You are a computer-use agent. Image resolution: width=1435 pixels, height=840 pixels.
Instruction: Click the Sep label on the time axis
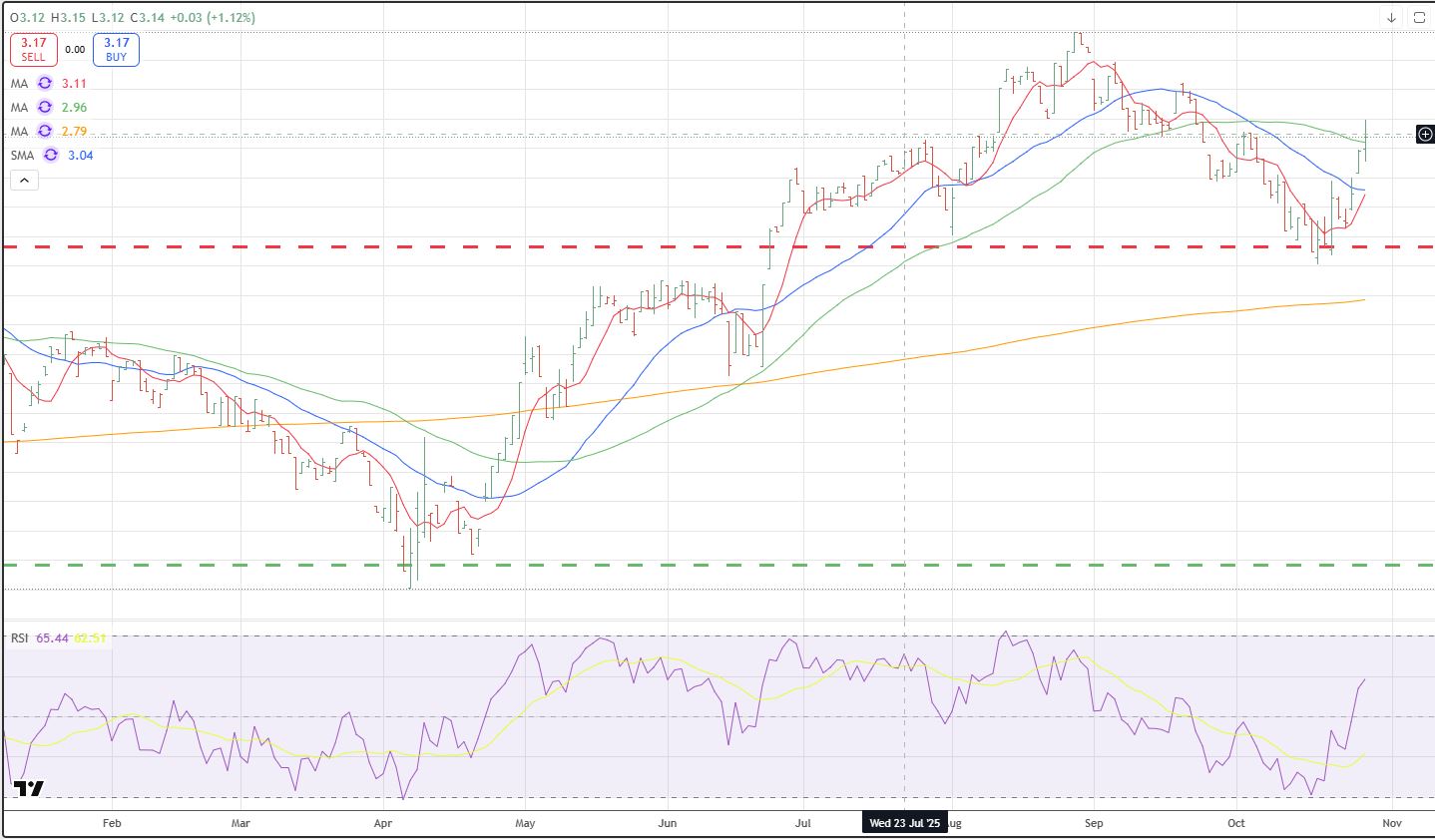(x=1094, y=823)
